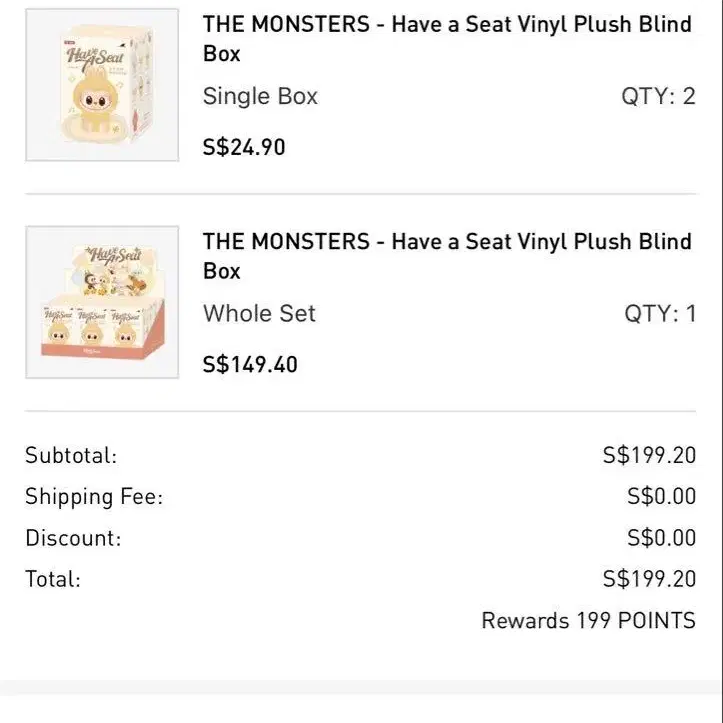Click the Shipping Fee label

click(94, 496)
